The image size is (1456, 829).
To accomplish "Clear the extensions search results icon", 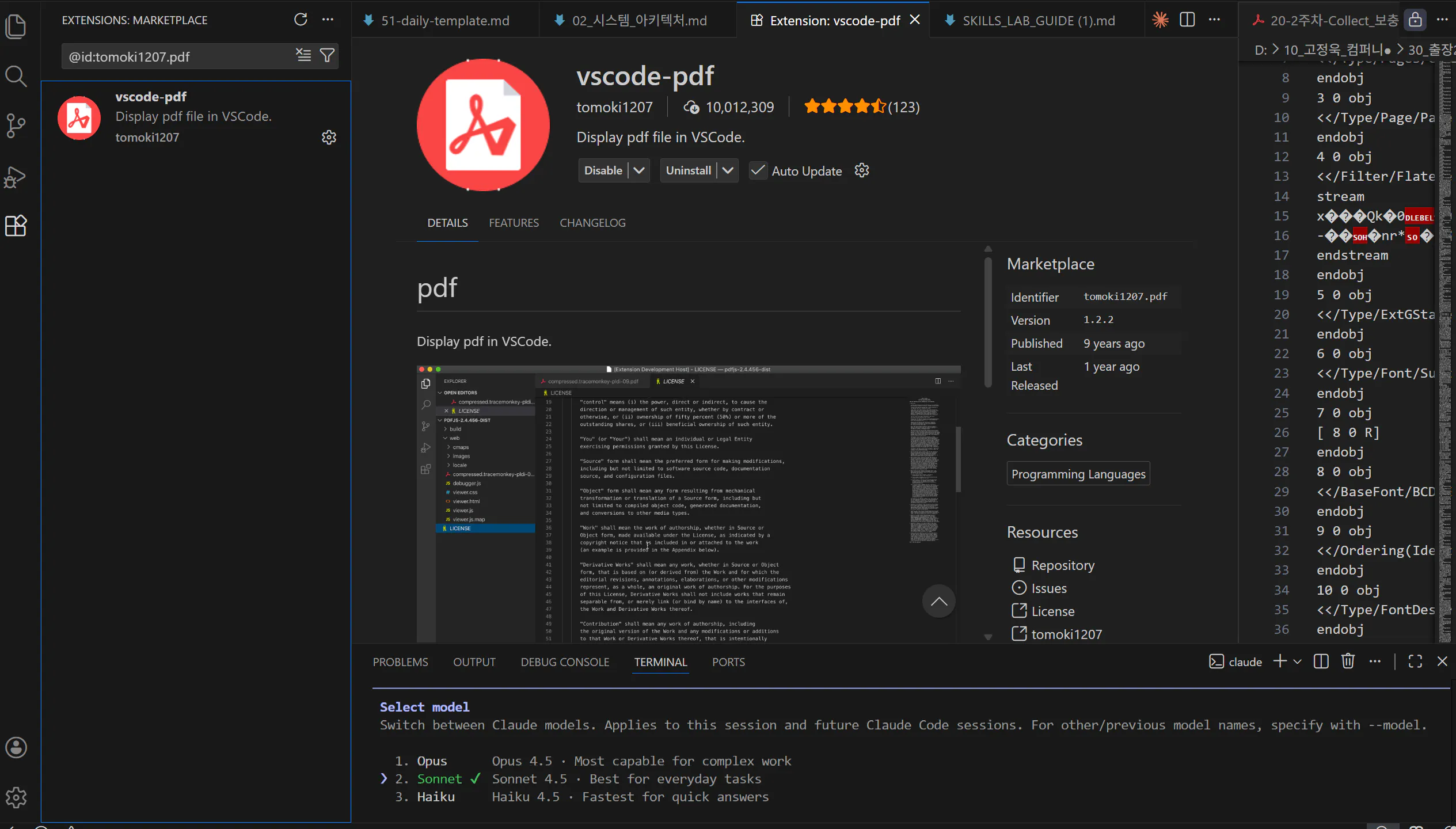I will tap(303, 56).
